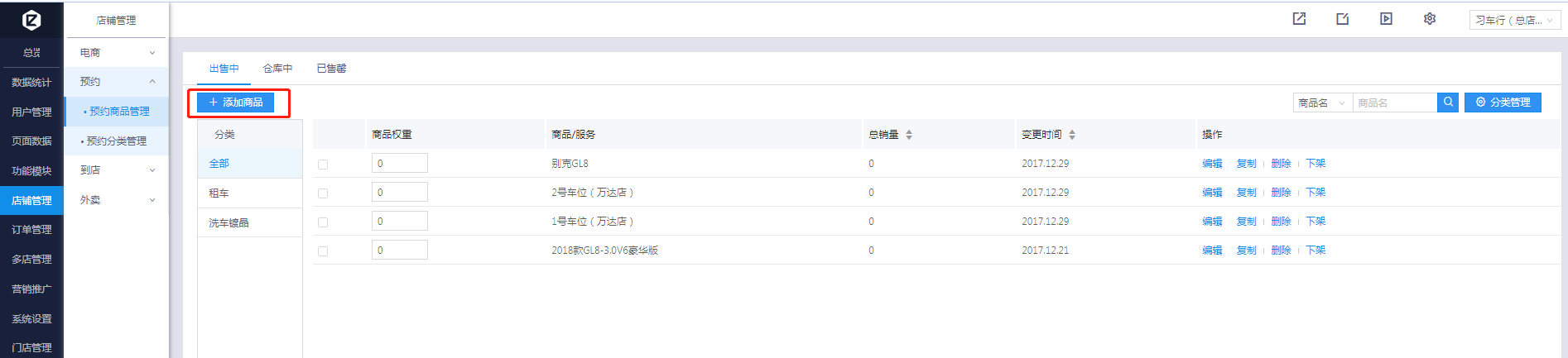Screen dimensions: 1568x358
Task: Click 编辑 link for 别克GL8
Action: click(1212, 164)
